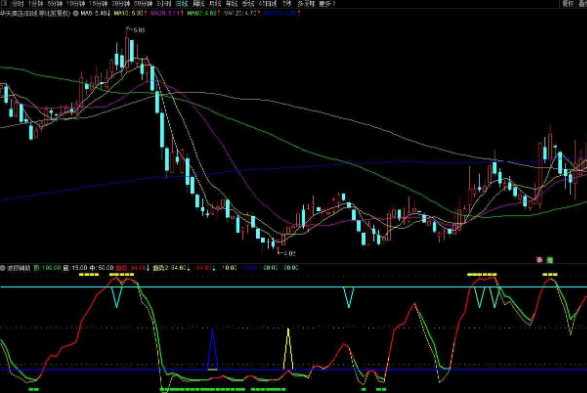This screenshot has width=587, height=393.
Task: Click the 复权 button in top bar
Action: coord(568,4)
